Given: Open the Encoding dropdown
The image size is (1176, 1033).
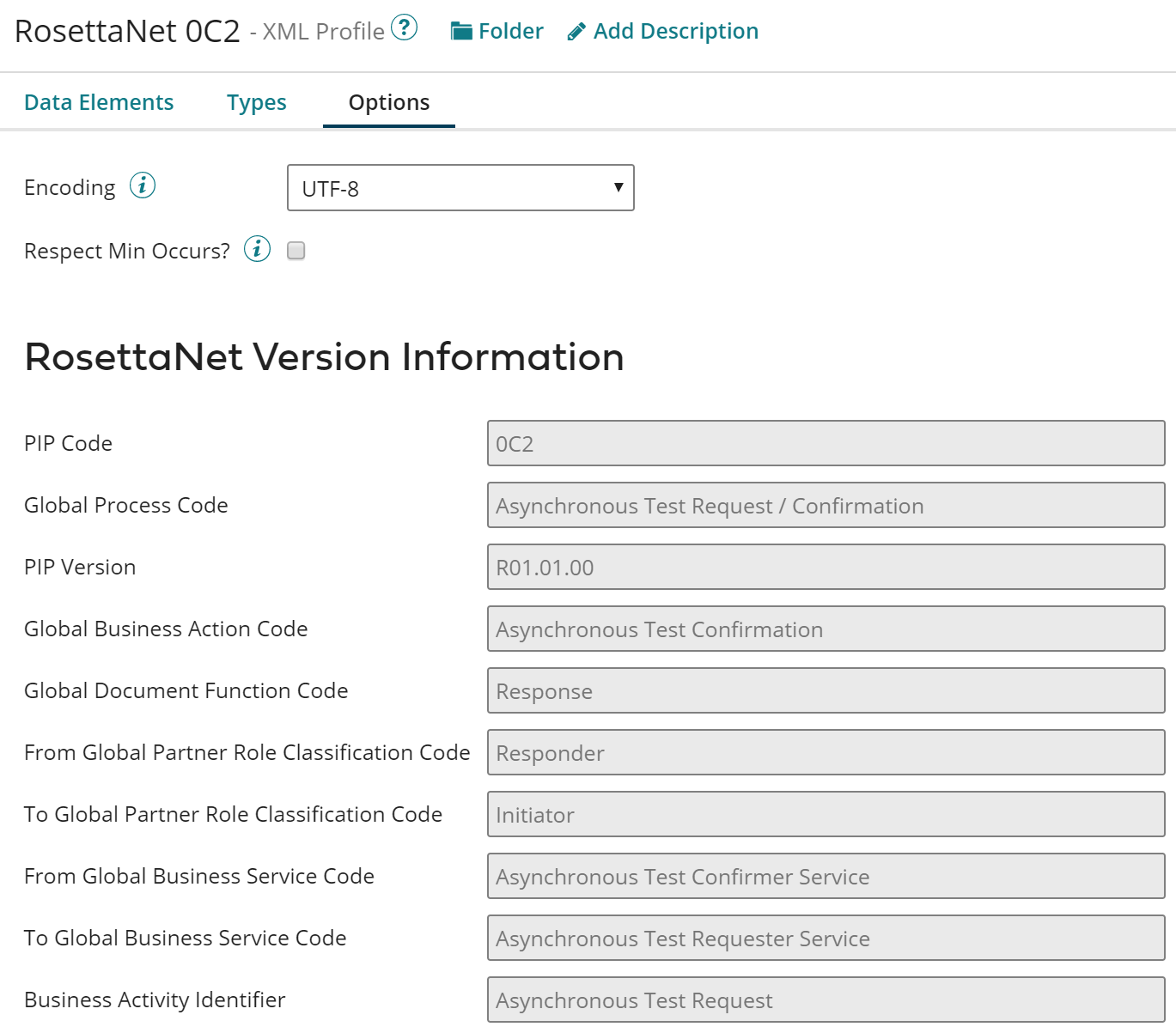Looking at the screenshot, I should click(460, 188).
